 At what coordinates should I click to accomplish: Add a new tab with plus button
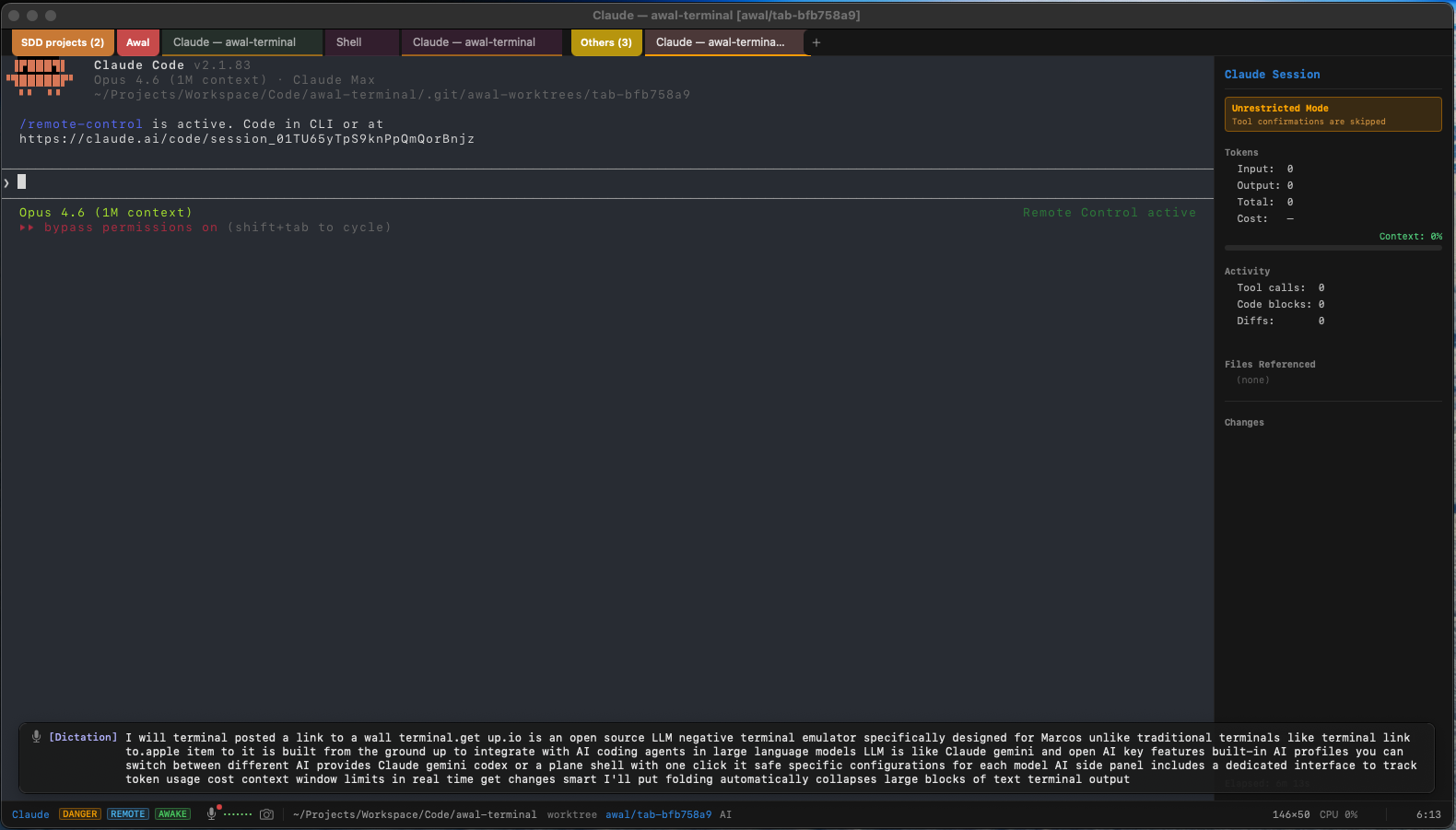pos(816,42)
